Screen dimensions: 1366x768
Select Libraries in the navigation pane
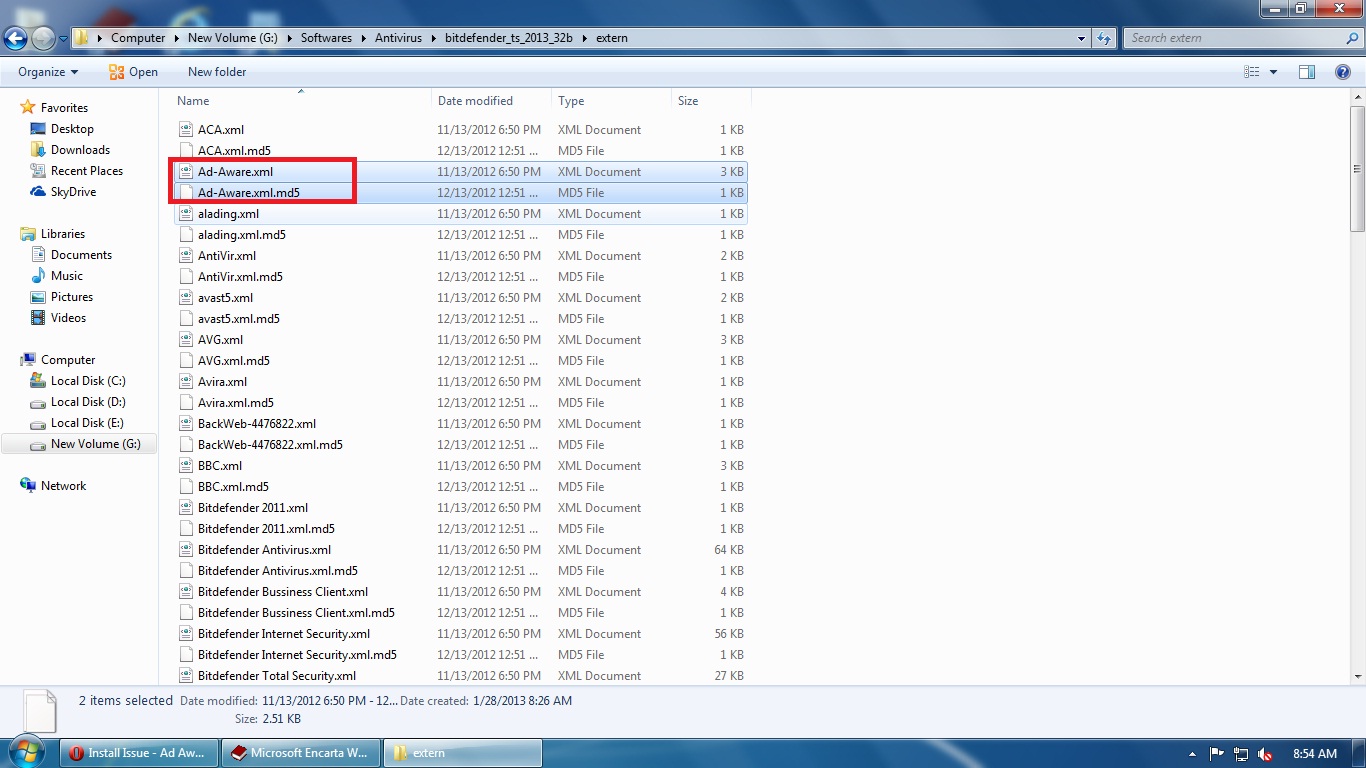point(63,234)
